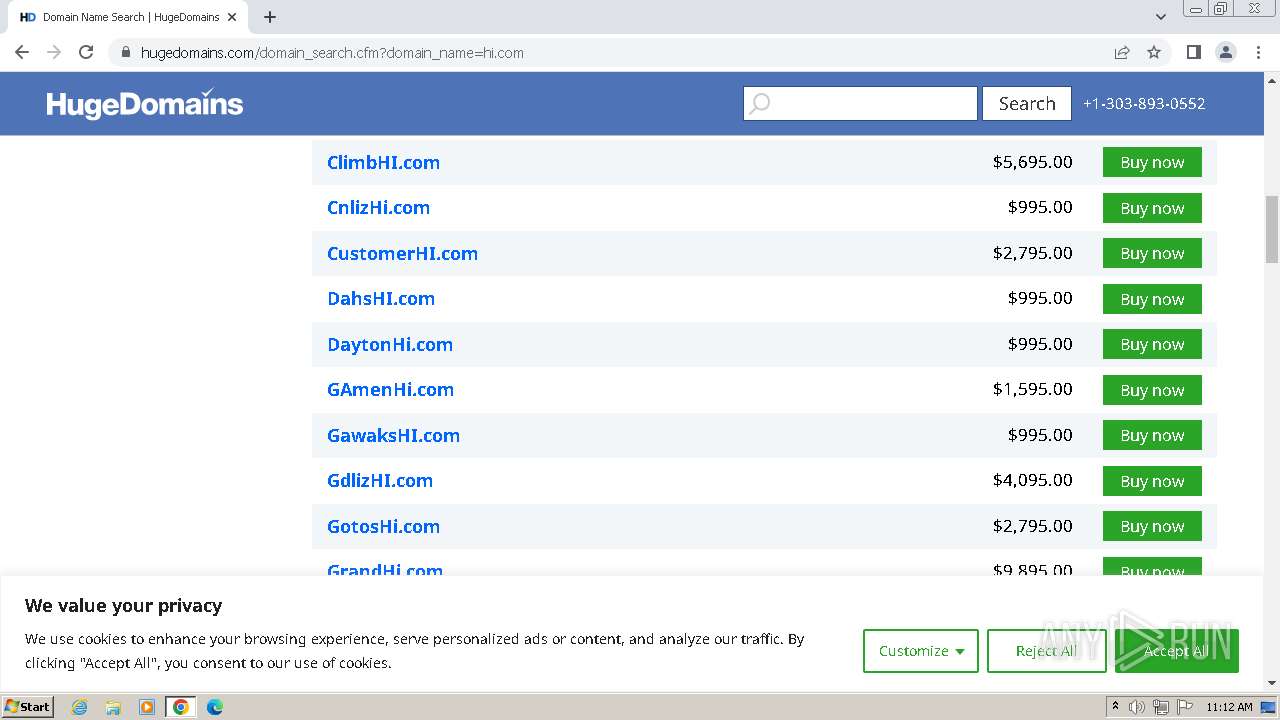Screen dimensions: 1280x720
Task: Open File Explorer from taskbar
Action: [113, 707]
